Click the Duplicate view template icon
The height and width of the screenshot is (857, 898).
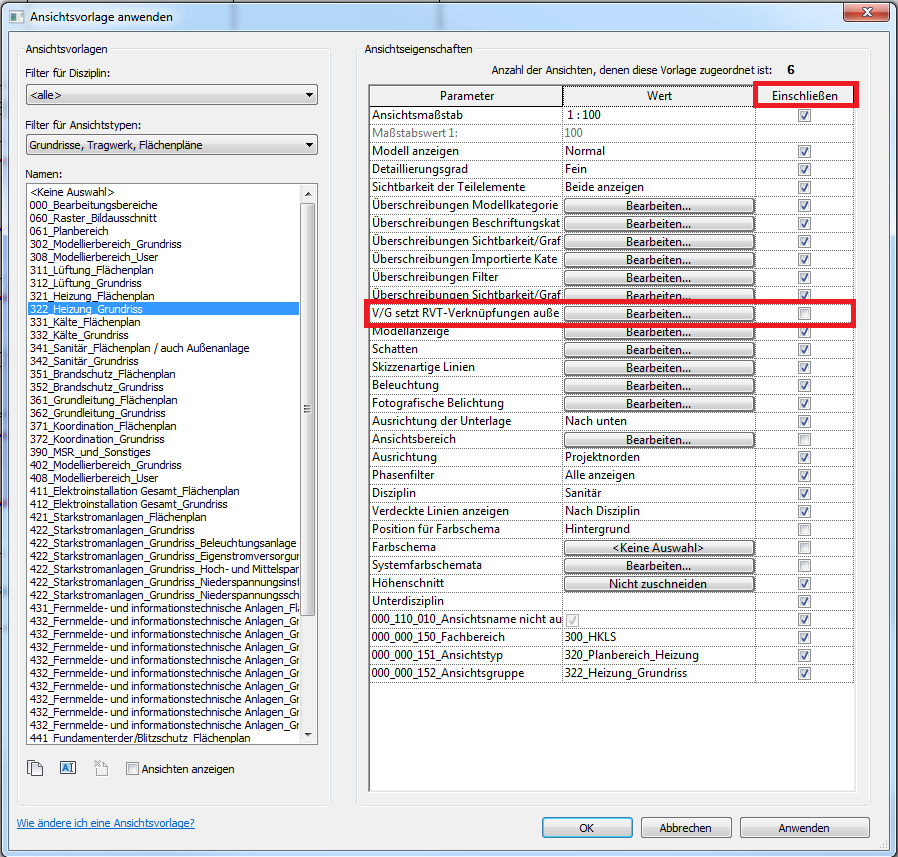(x=36, y=768)
